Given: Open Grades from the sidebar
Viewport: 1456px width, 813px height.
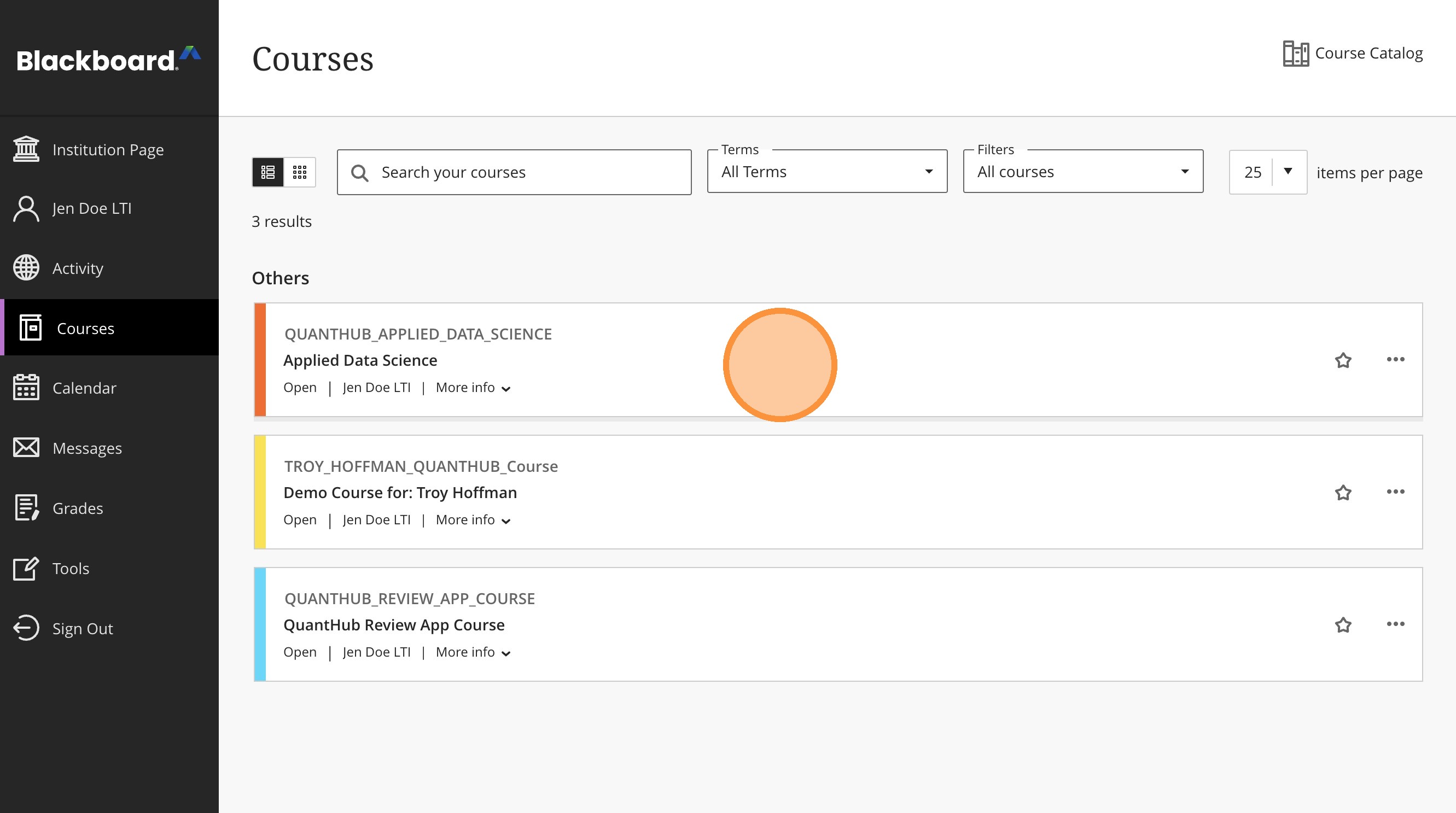Looking at the screenshot, I should tap(78, 508).
